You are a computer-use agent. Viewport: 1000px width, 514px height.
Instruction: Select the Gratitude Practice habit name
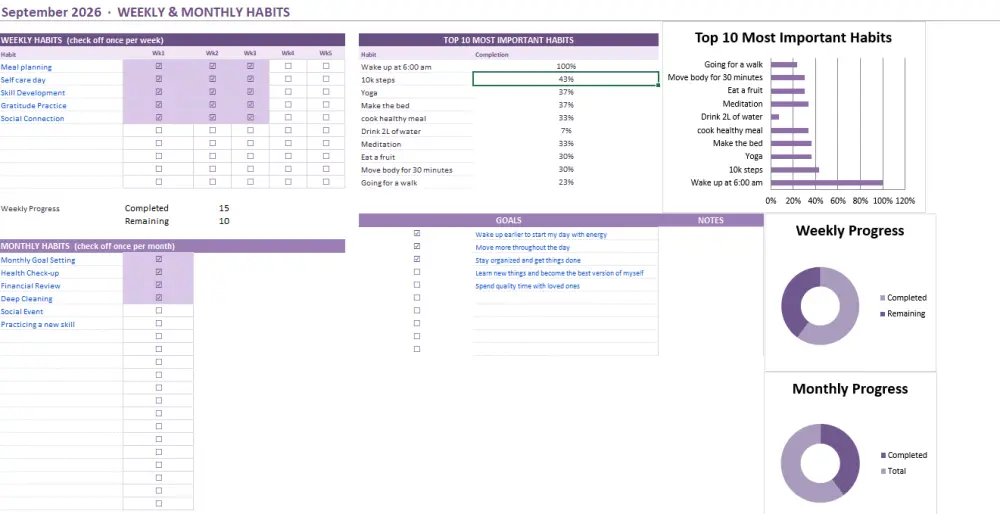tap(33, 105)
